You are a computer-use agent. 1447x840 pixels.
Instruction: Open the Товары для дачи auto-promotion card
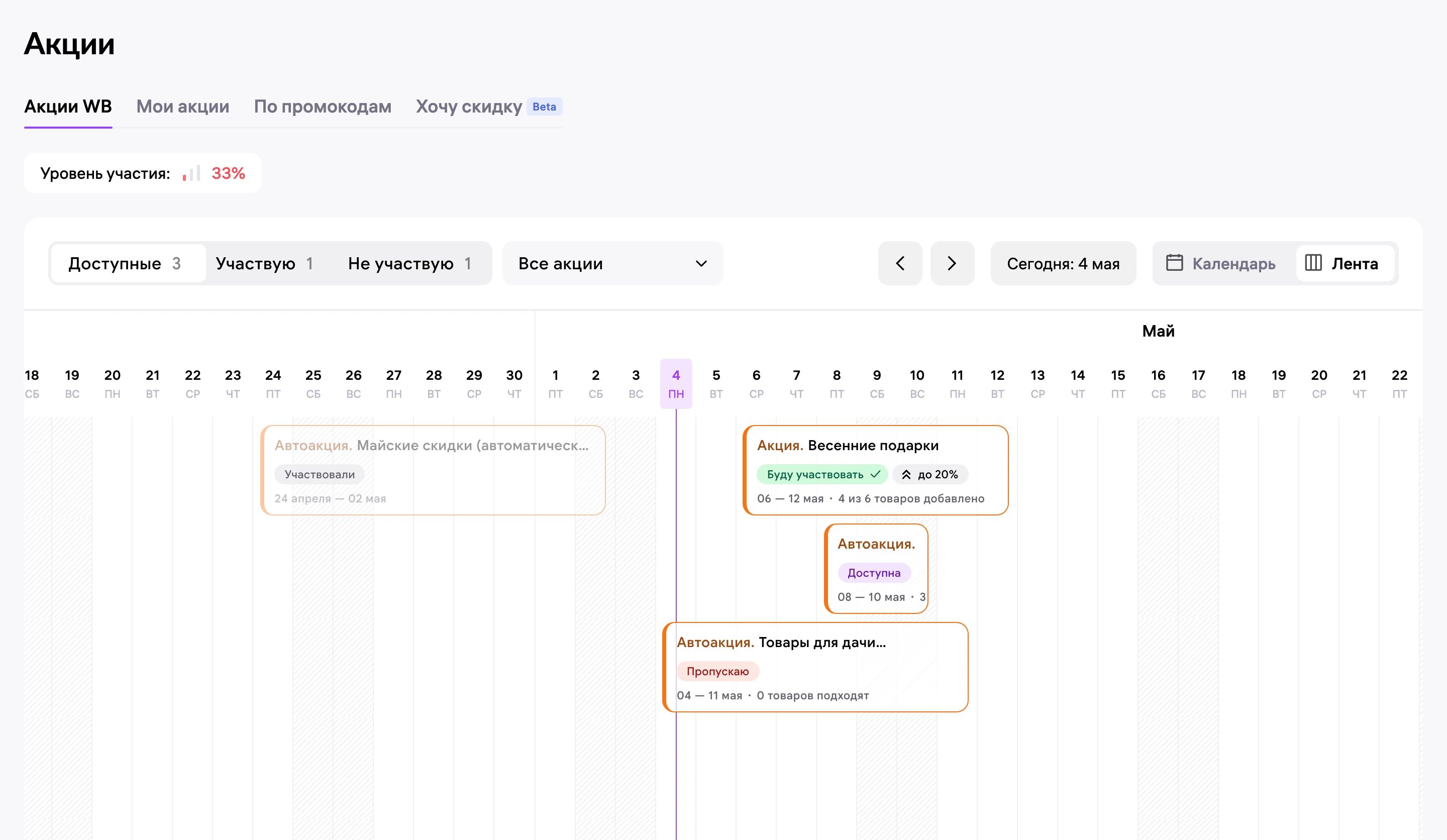[815, 667]
